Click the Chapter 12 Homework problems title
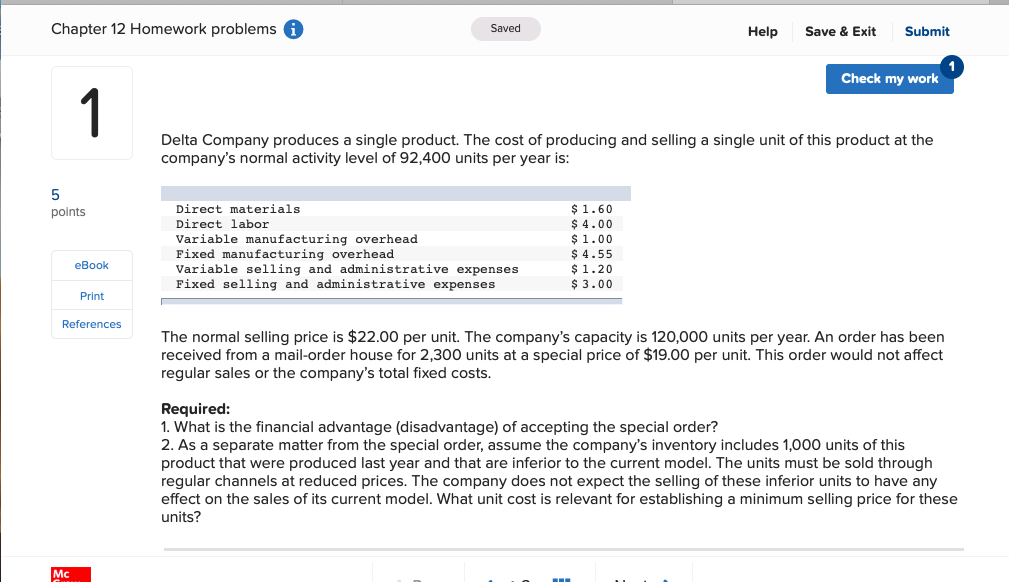The image size is (1009, 582). click(163, 29)
